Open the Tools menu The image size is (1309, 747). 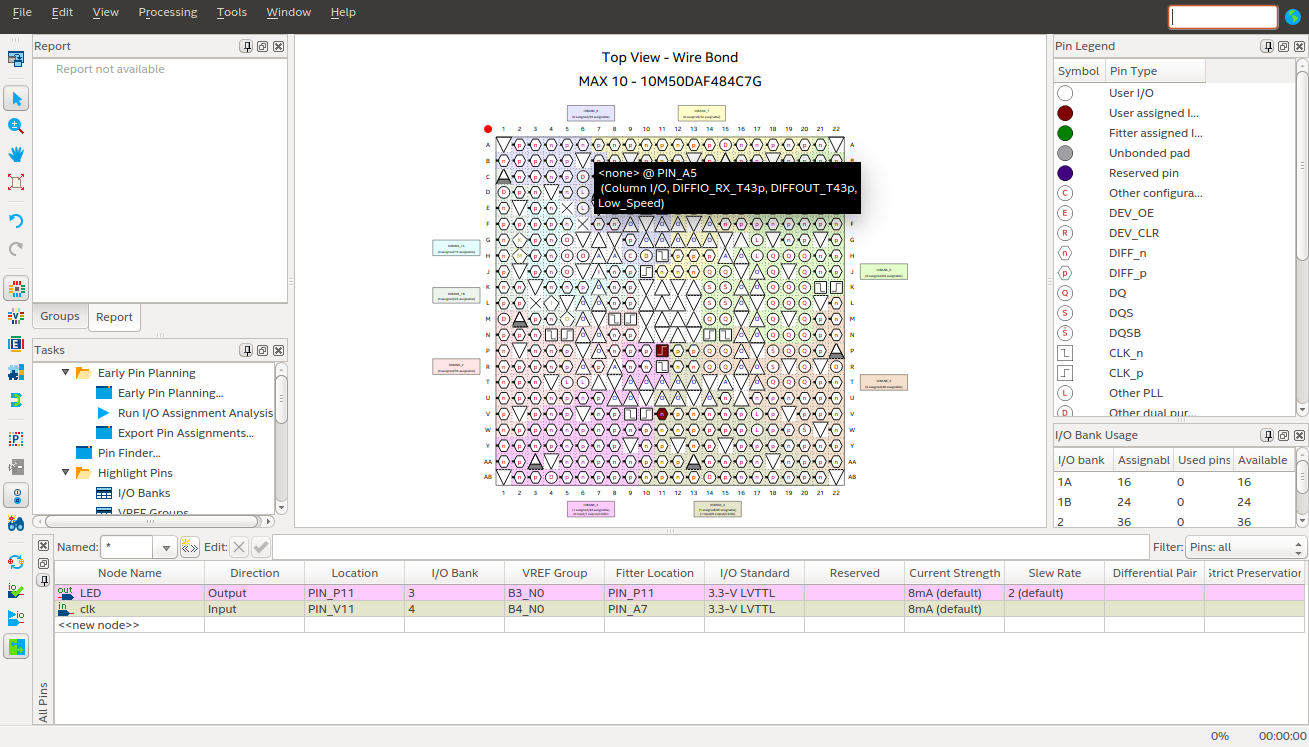tap(231, 12)
